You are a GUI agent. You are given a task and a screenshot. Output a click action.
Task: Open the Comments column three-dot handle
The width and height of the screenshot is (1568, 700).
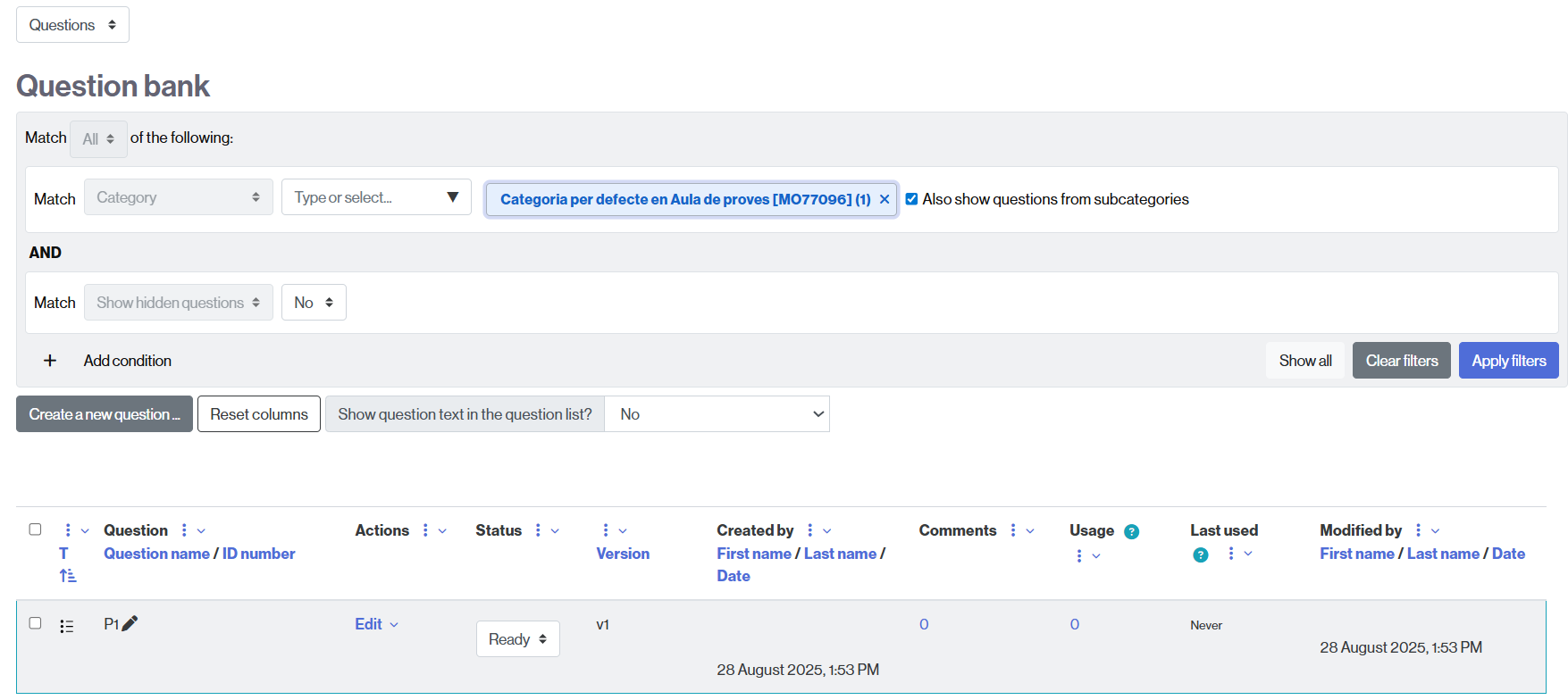[1013, 530]
